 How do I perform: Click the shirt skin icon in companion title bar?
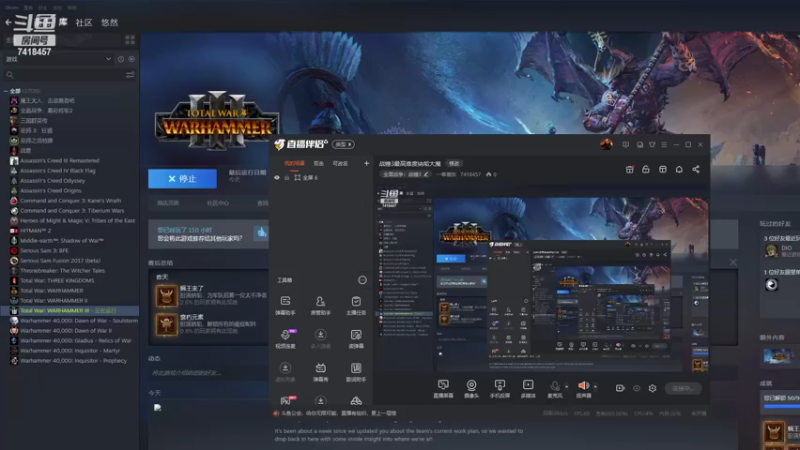[x=652, y=145]
